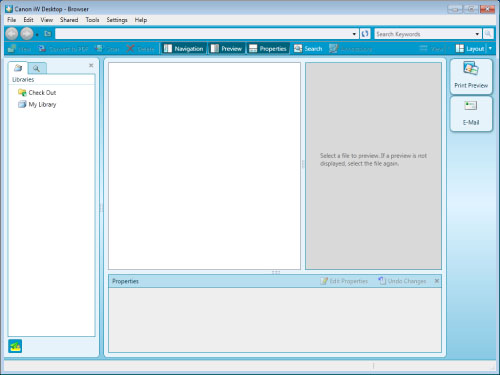Viewport: 500px width, 375px height.
Task: Open the Settings menu
Action: coord(117,20)
